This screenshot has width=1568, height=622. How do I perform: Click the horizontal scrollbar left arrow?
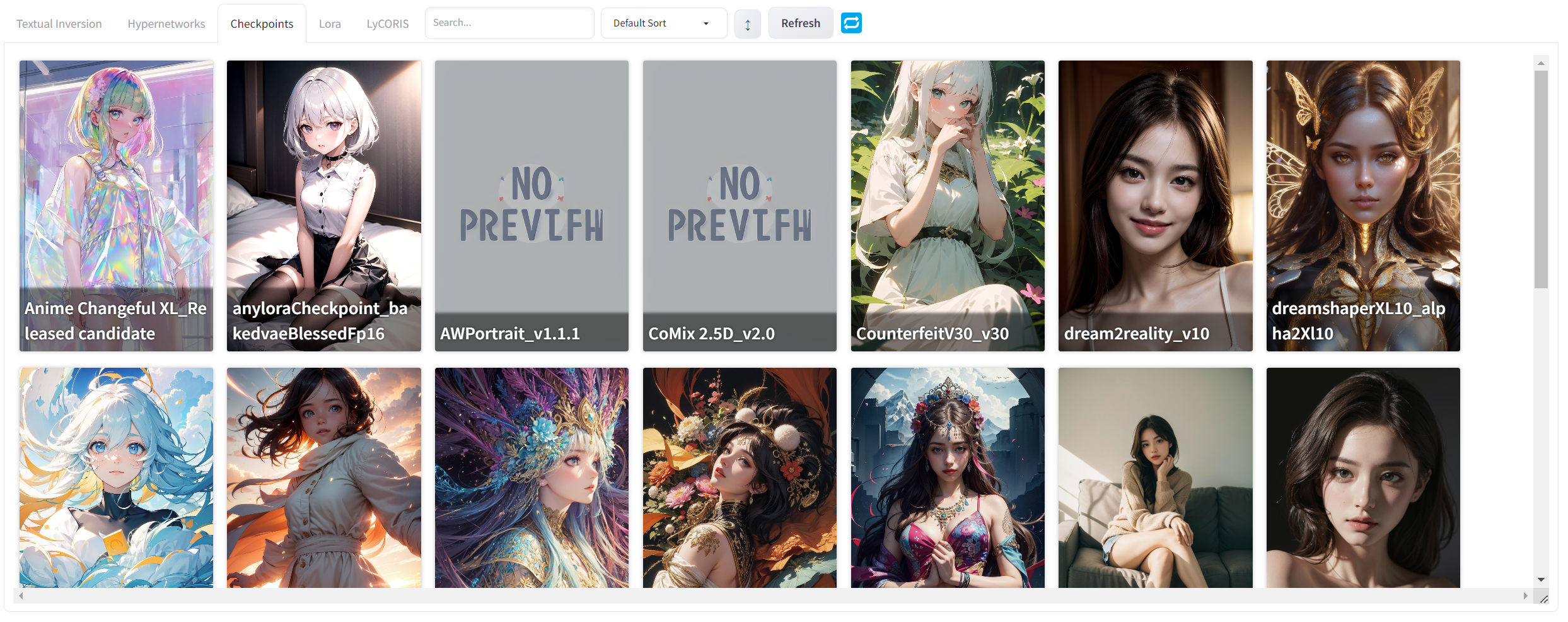click(x=21, y=596)
